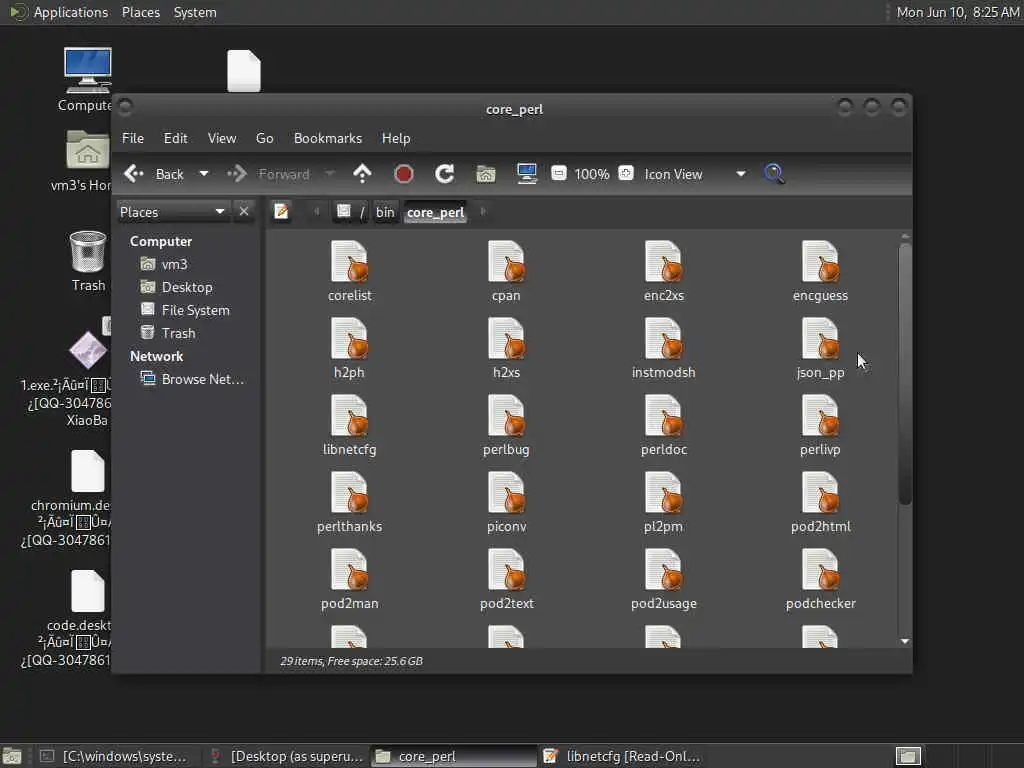Close the Places sidebar
This screenshot has height=768, width=1024.
tap(244, 212)
